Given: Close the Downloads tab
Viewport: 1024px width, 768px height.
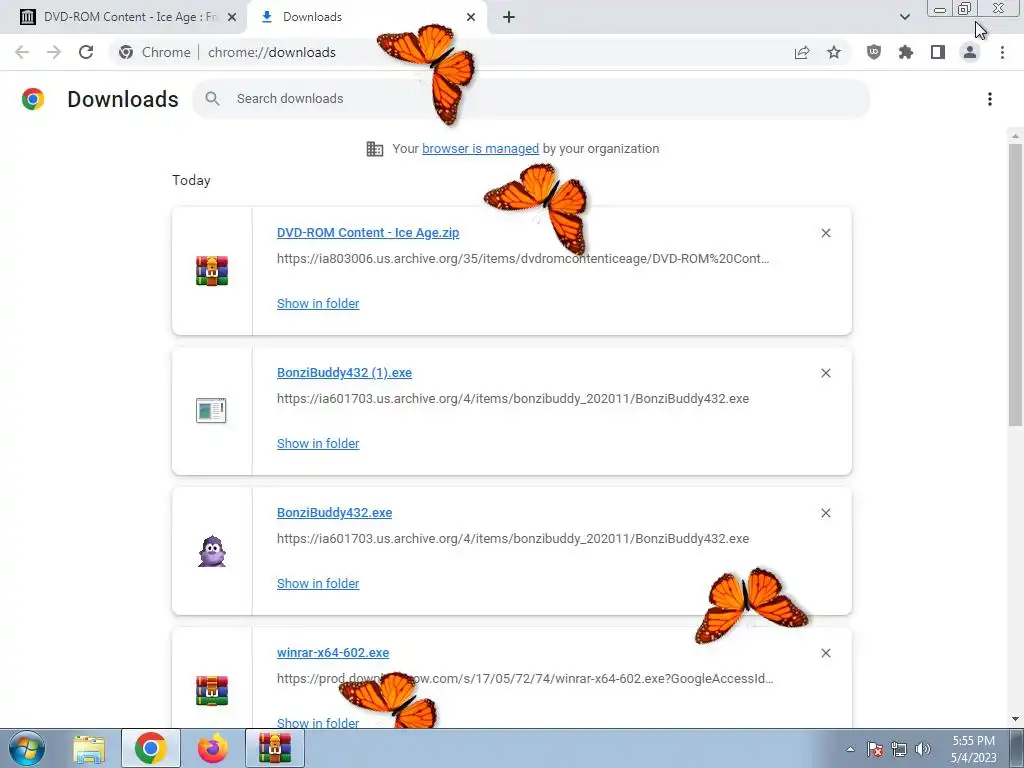Looking at the screenshot, I should coord(471,17).
